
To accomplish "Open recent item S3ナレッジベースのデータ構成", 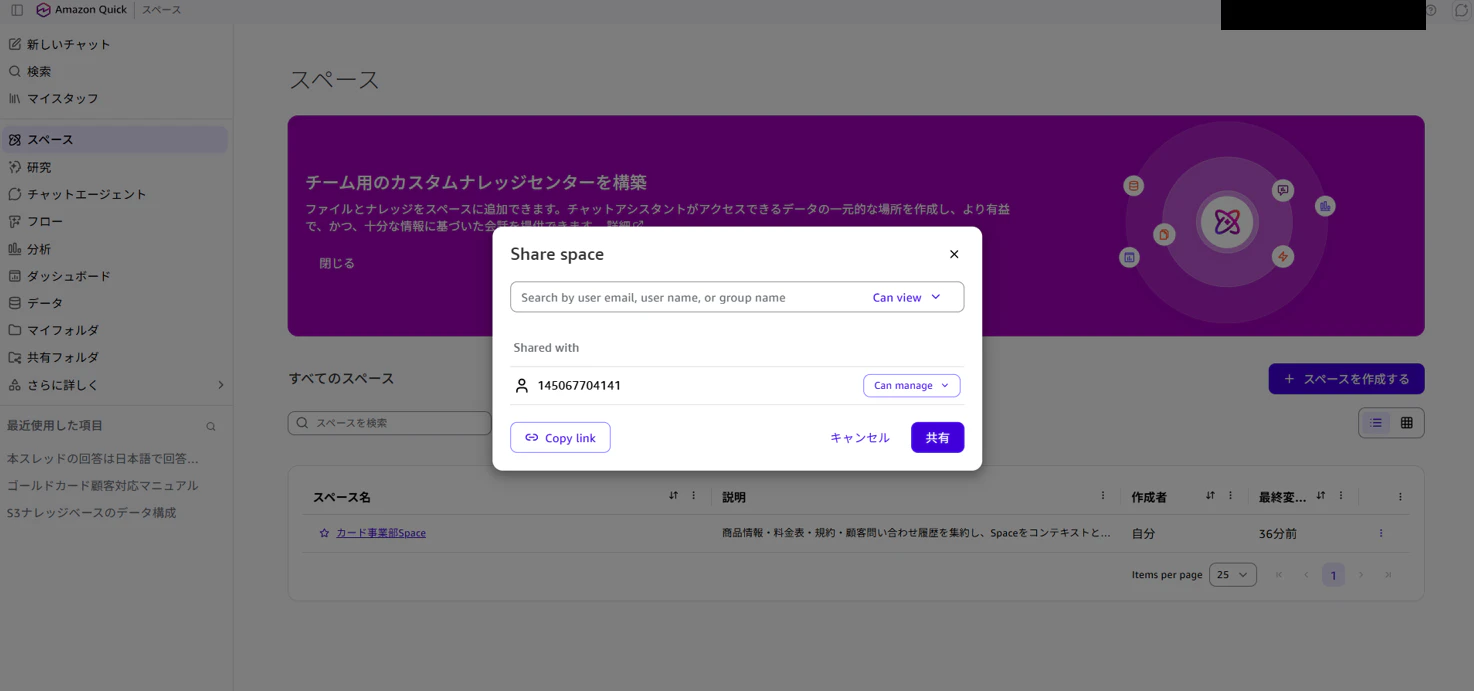I will [x=92, y=512].
